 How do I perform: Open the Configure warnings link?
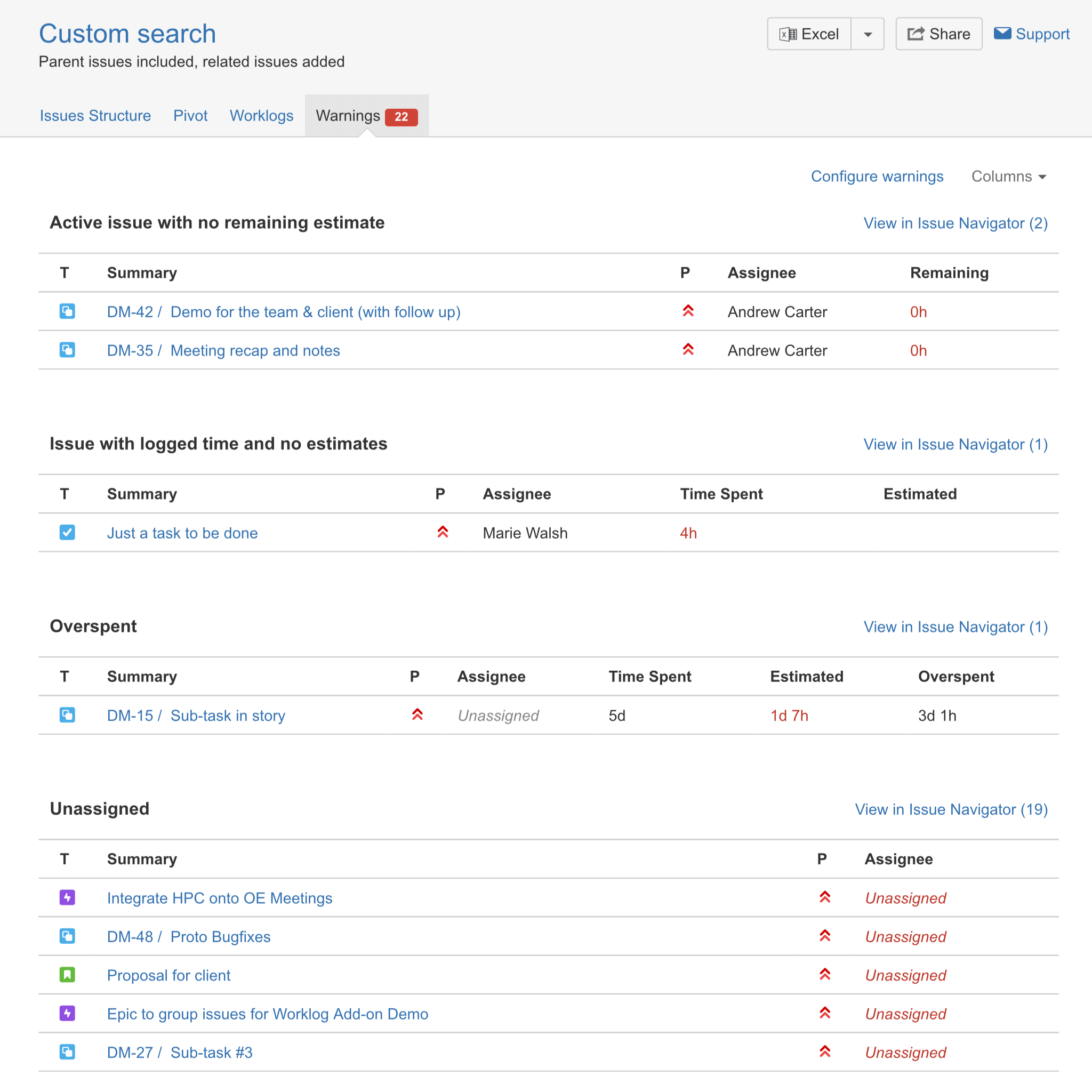[877, 176]
